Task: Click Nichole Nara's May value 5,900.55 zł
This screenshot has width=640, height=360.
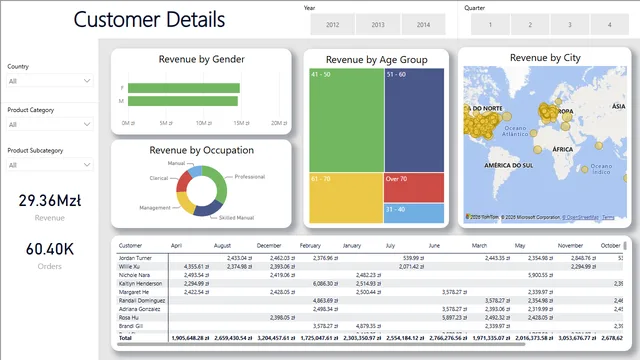Action: (x=540, y=275)
